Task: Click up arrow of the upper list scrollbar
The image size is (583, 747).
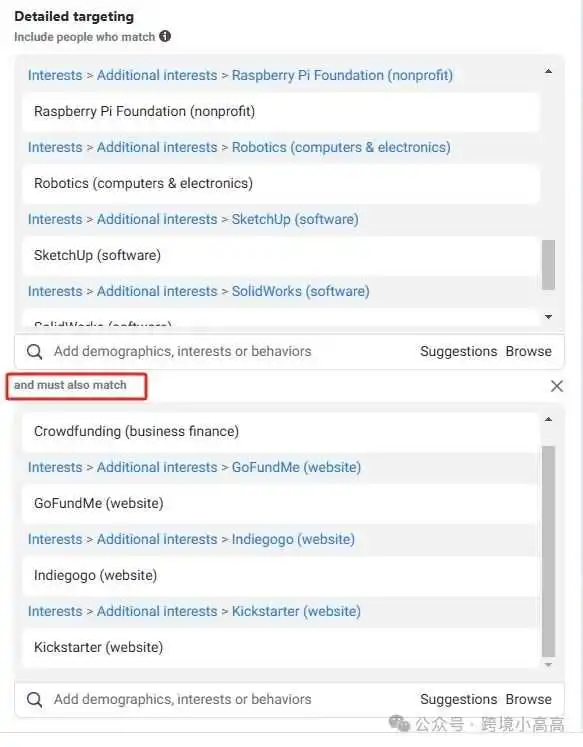Action: [x=548, y=71]
